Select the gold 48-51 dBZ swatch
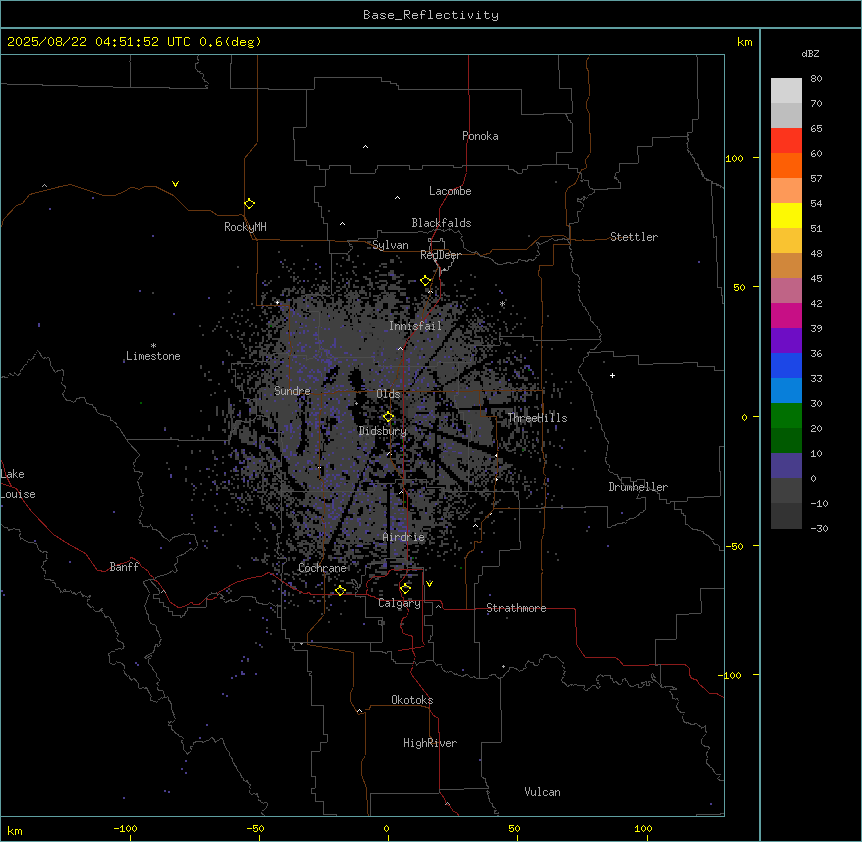Image resolution: width=862 pixels, height=842 pixels. [x=786, y=241]
